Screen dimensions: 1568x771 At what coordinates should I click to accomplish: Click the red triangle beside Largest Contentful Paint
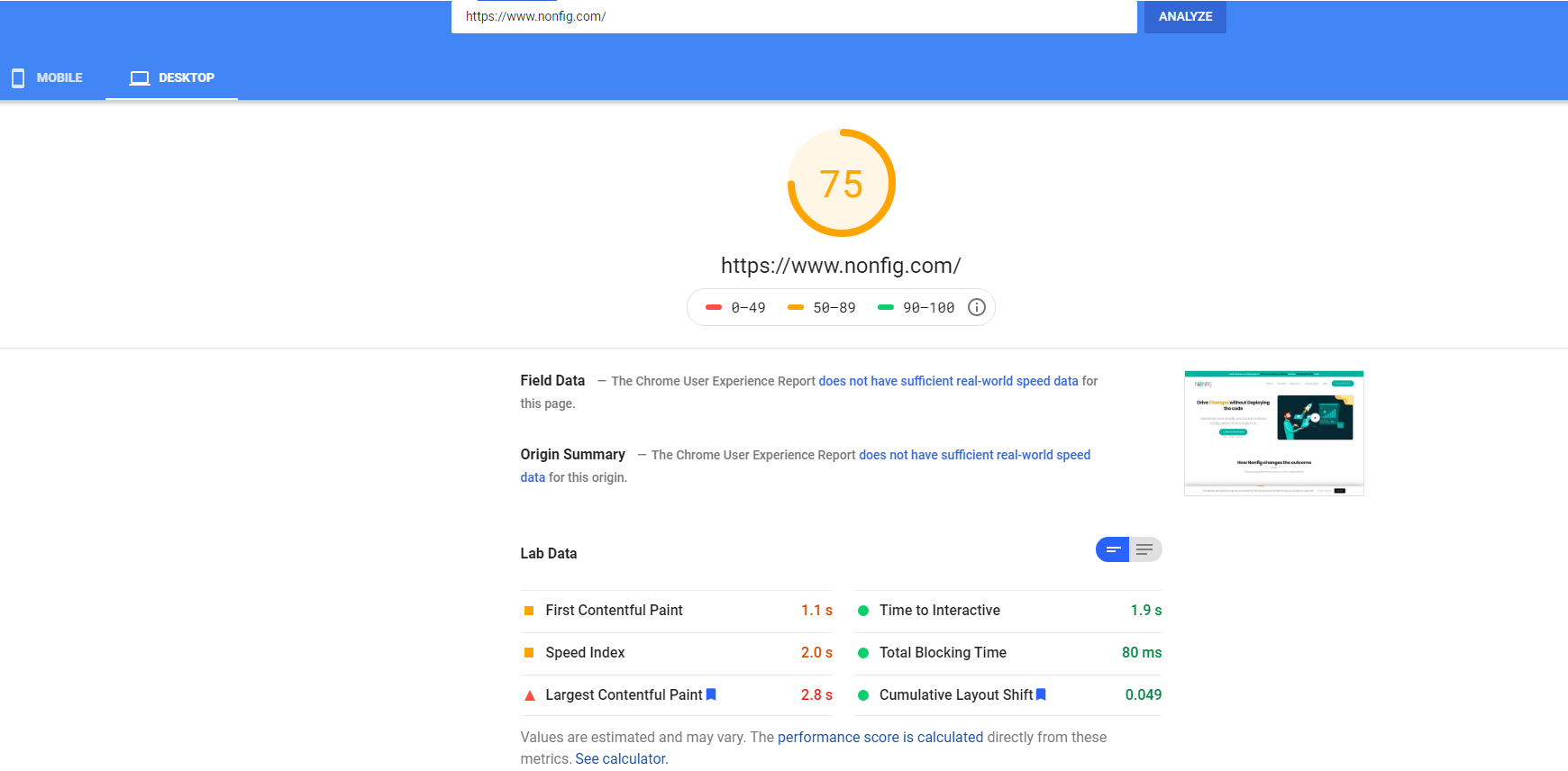pos(529,695)
